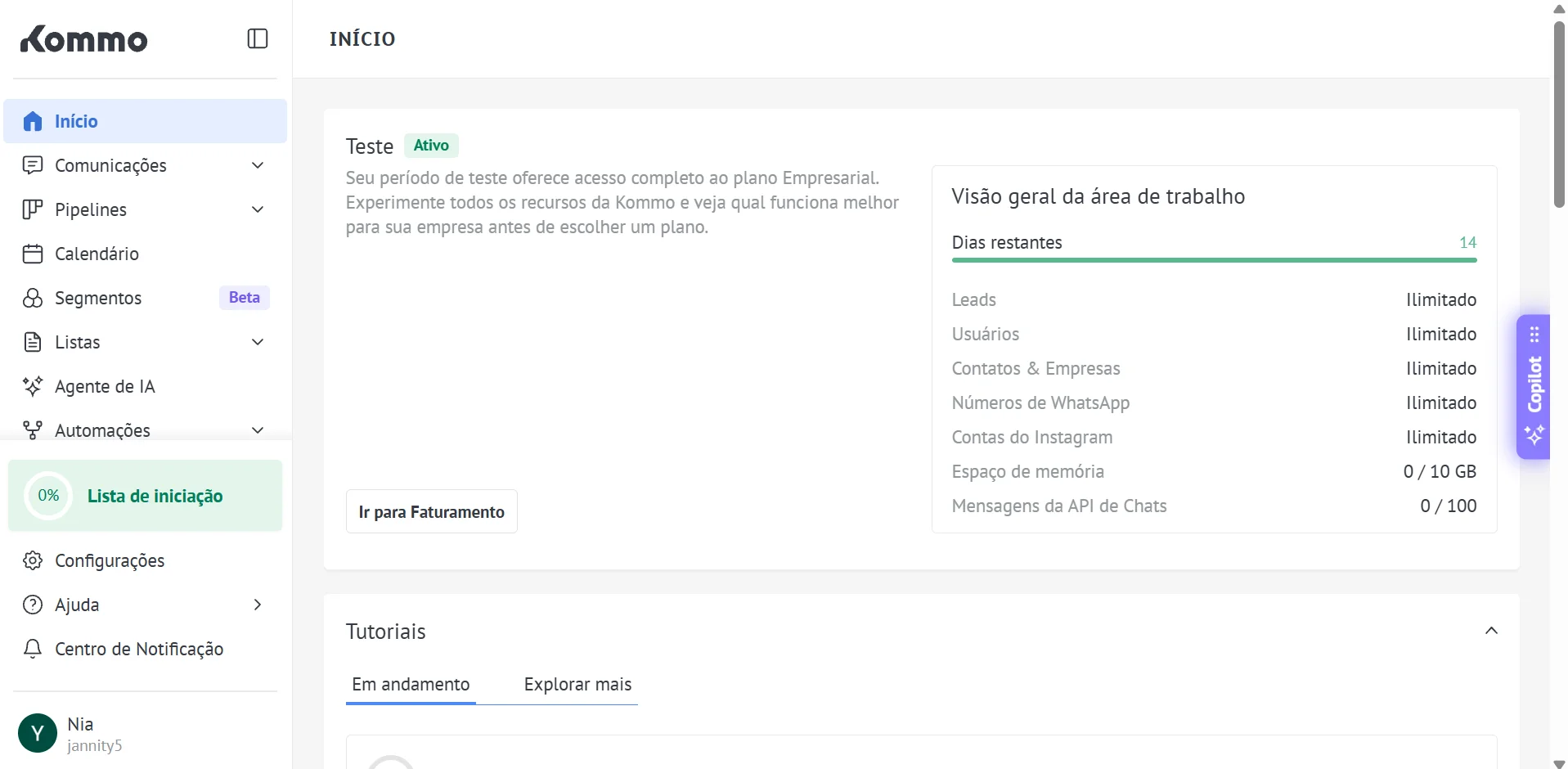The image size is (1568, 769).
Task: Collapse the sidebar panel icon
Action: point(258,38)
